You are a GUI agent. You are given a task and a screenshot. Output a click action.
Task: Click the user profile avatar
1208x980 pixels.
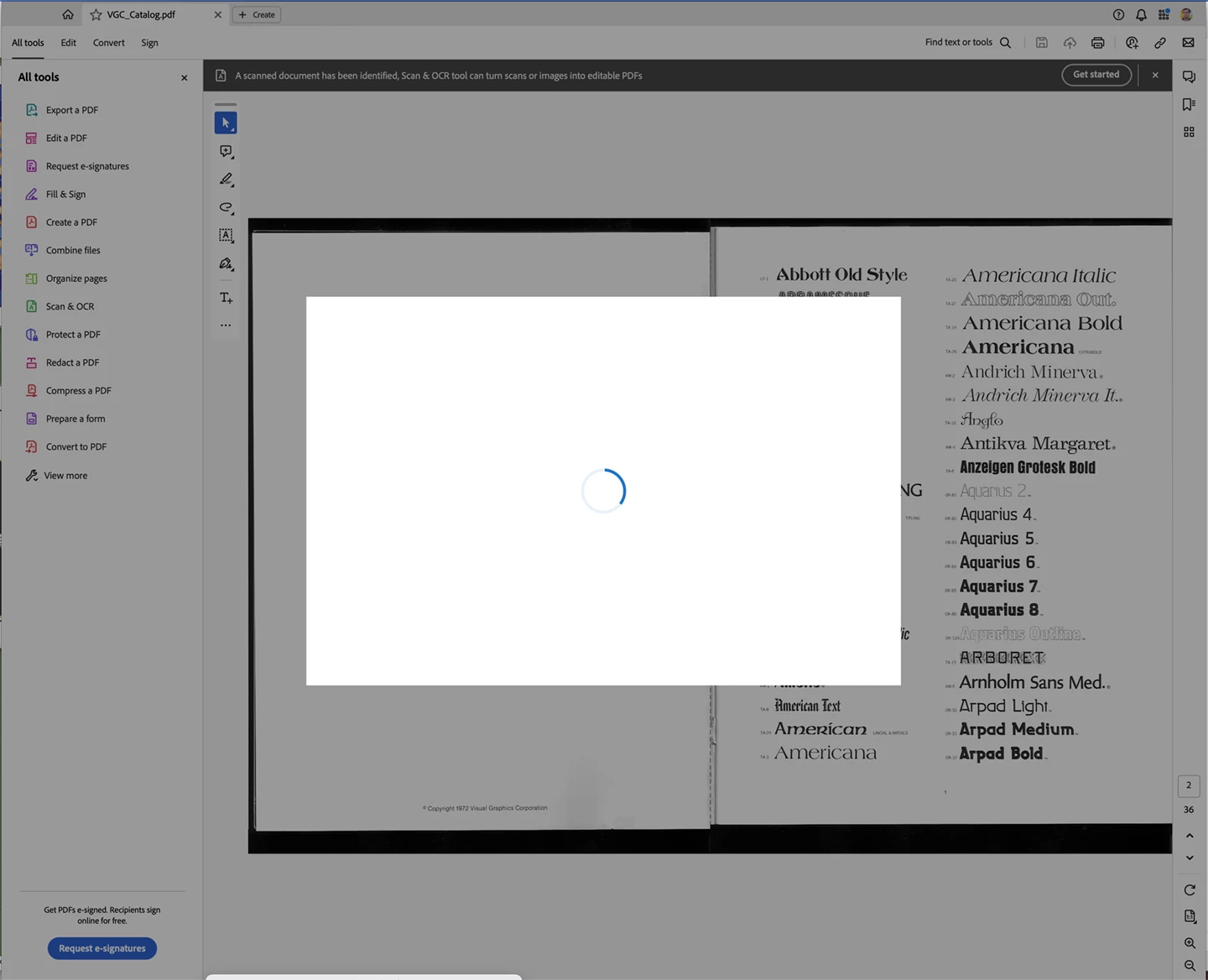click(x=1186, y=14)
